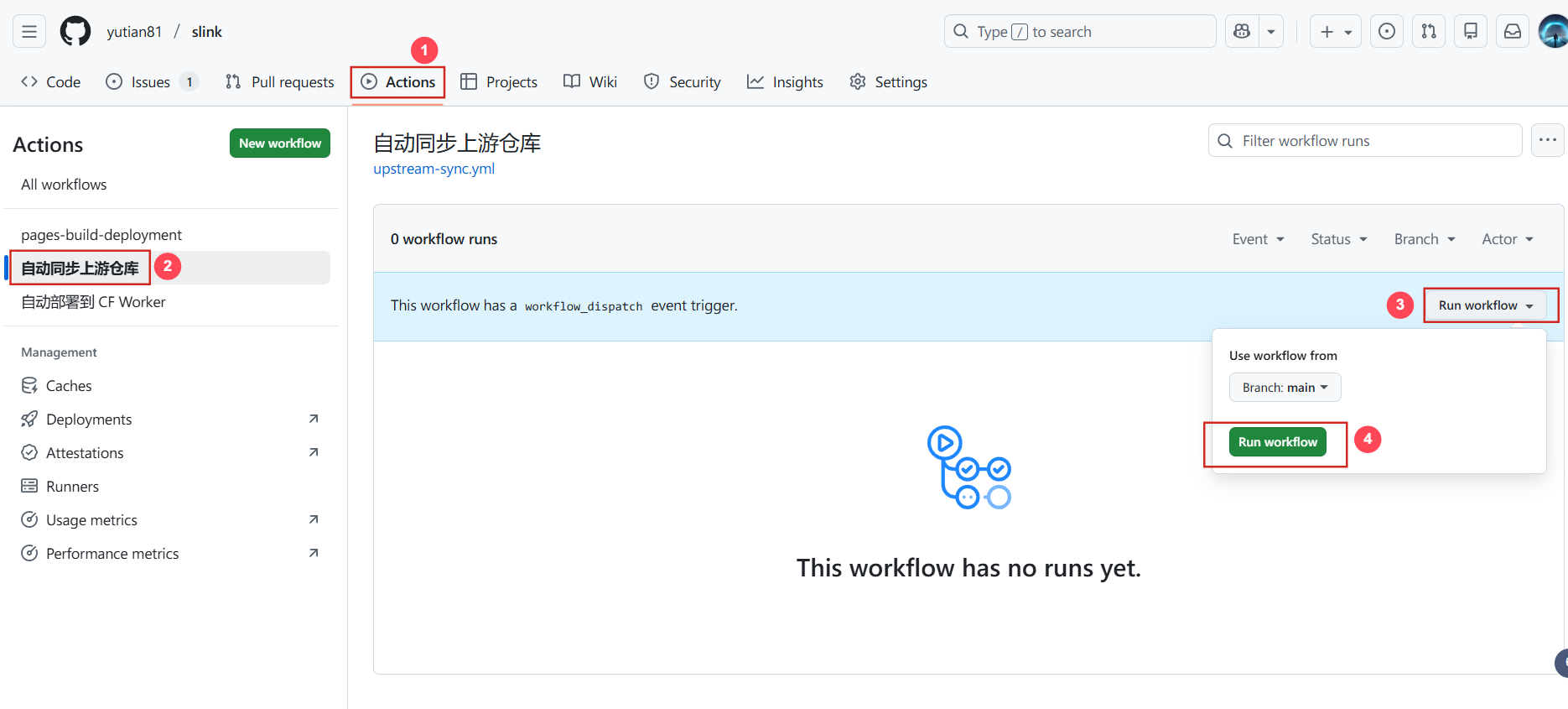The width and height of the screenshot is (1568, 709).
Task: Click the green Run workflow button
Action: coord(1277,442)
